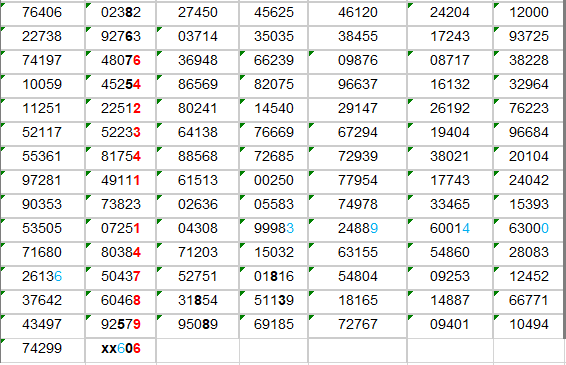566x365 pixels.
Task: Click cell containing 24204
Action: click(450, 13)
